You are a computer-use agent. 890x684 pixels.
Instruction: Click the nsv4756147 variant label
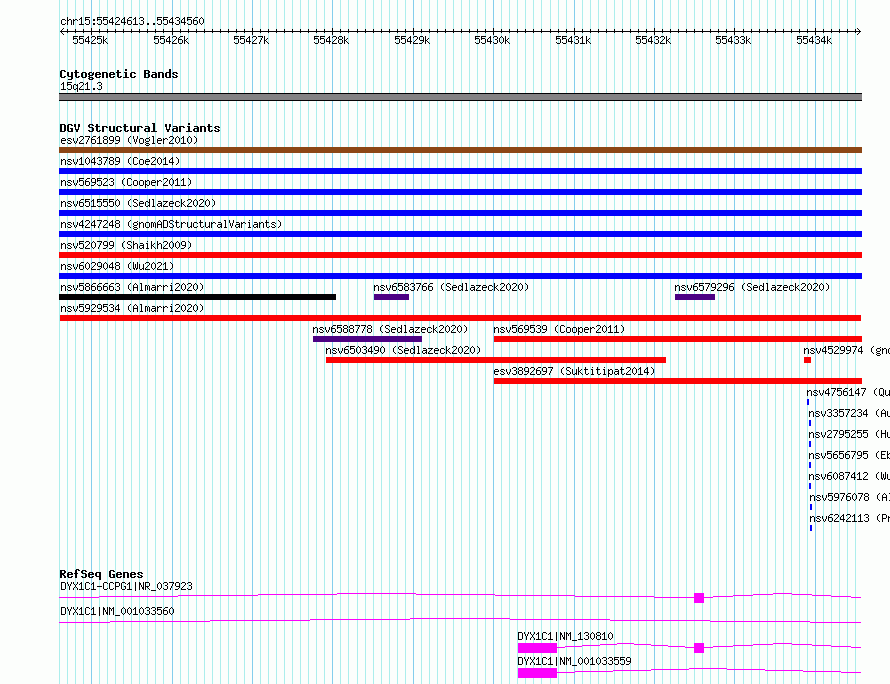tap(848, 392)
